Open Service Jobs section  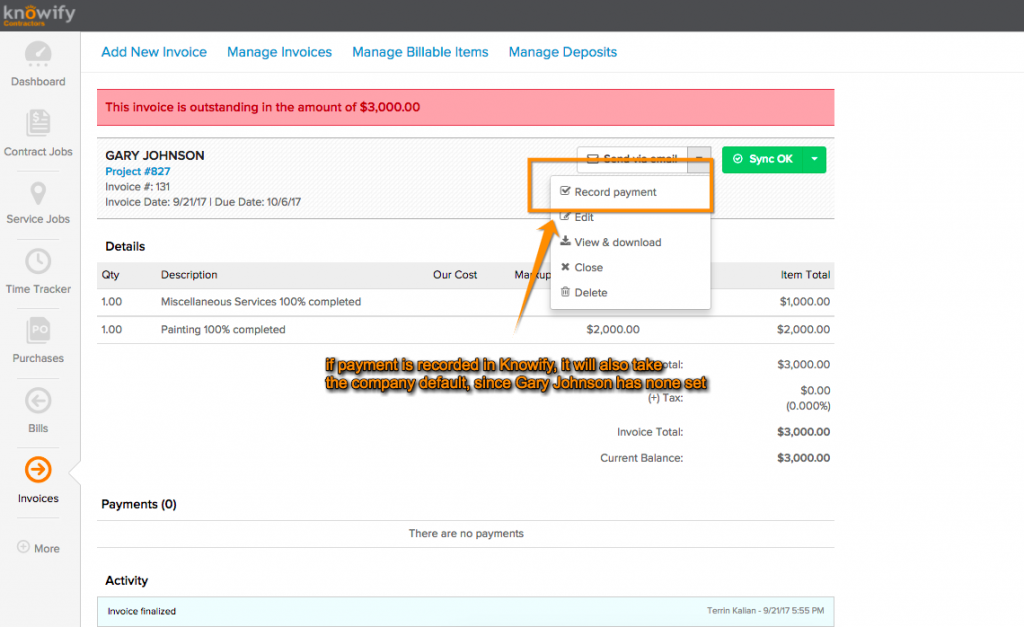38,205
